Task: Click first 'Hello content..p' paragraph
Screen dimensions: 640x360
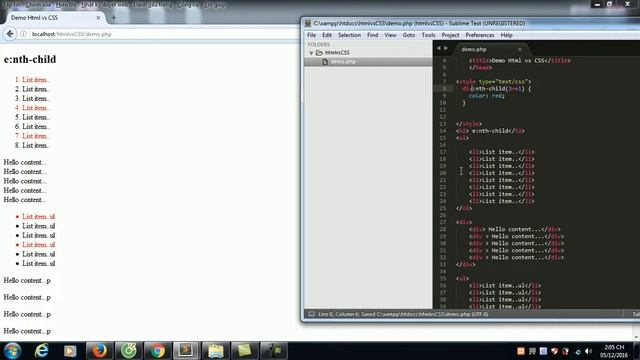Action: 27,281
